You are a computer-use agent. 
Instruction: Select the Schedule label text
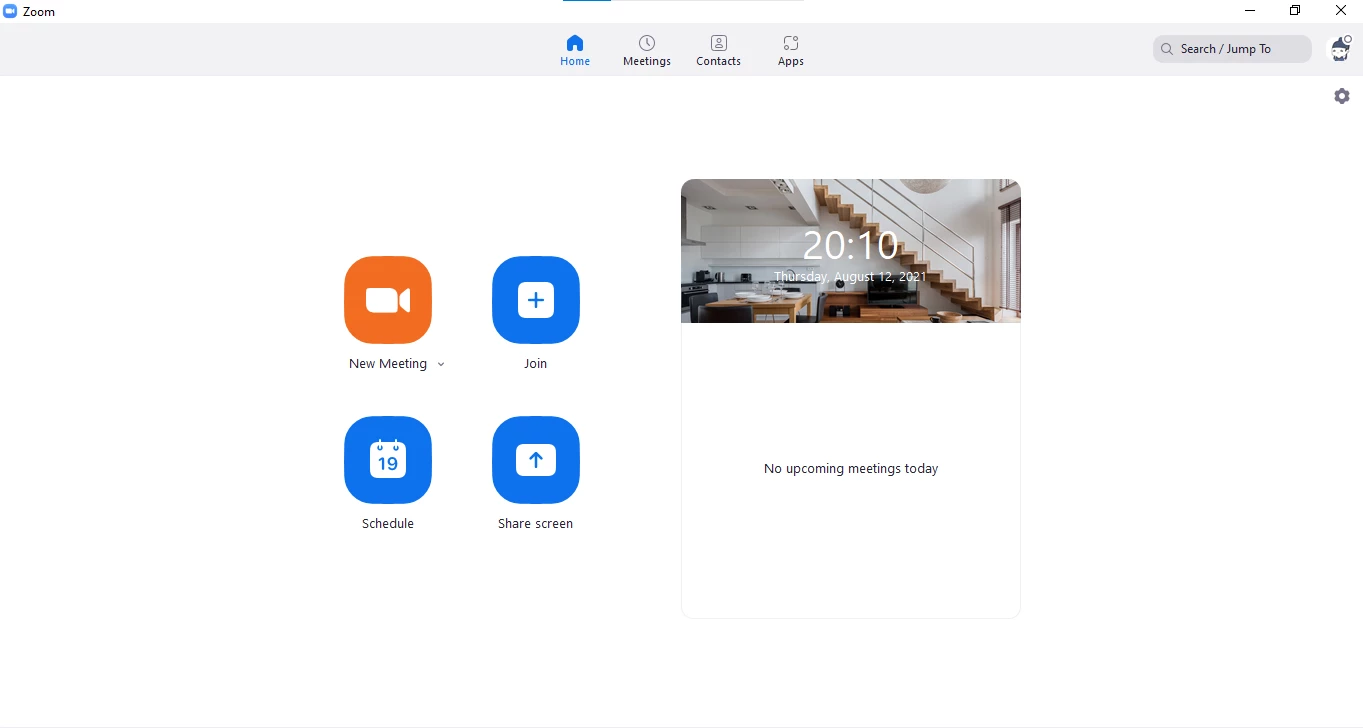pos(388,524)
